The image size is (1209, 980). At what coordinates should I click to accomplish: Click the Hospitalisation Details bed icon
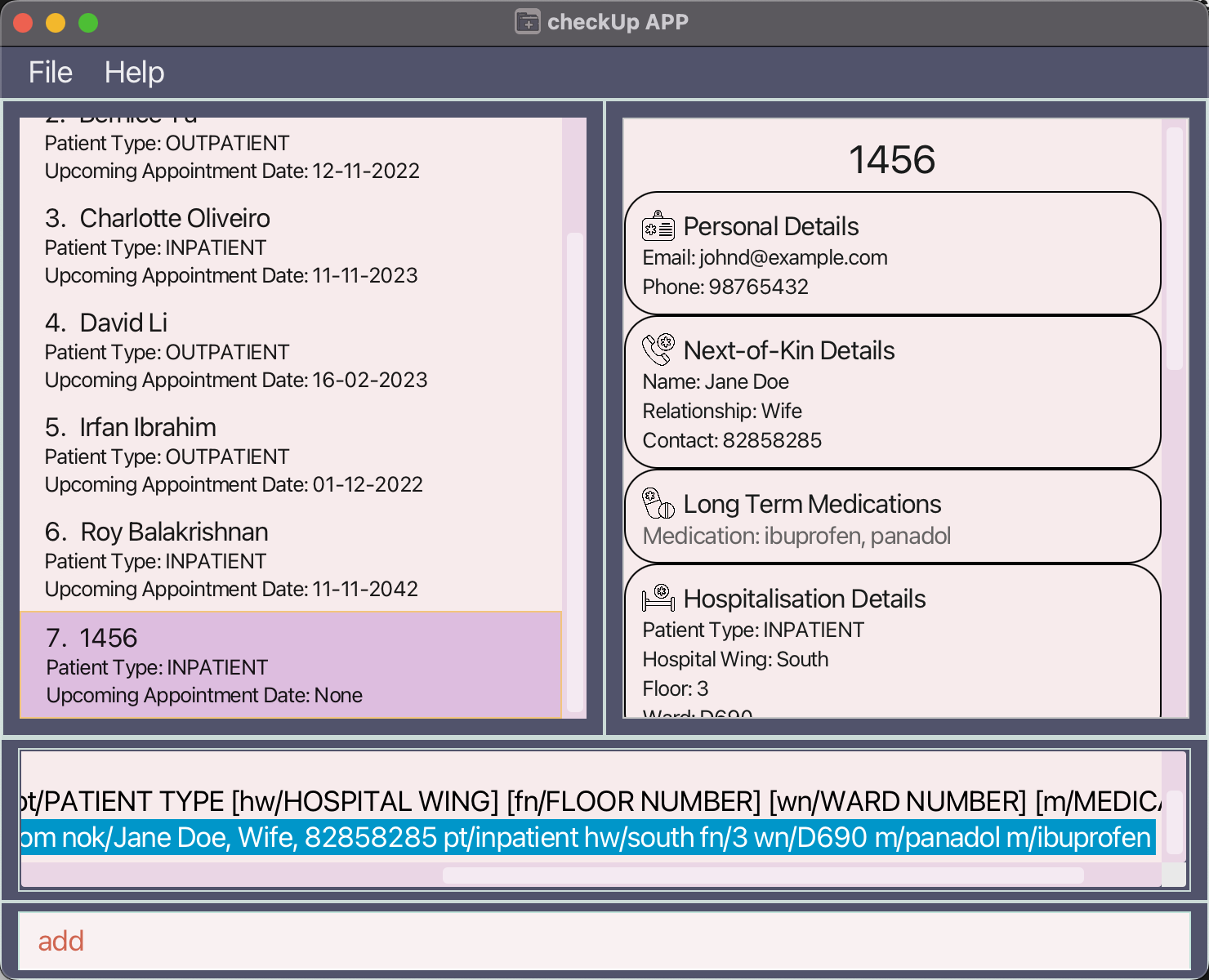point(658,598)
